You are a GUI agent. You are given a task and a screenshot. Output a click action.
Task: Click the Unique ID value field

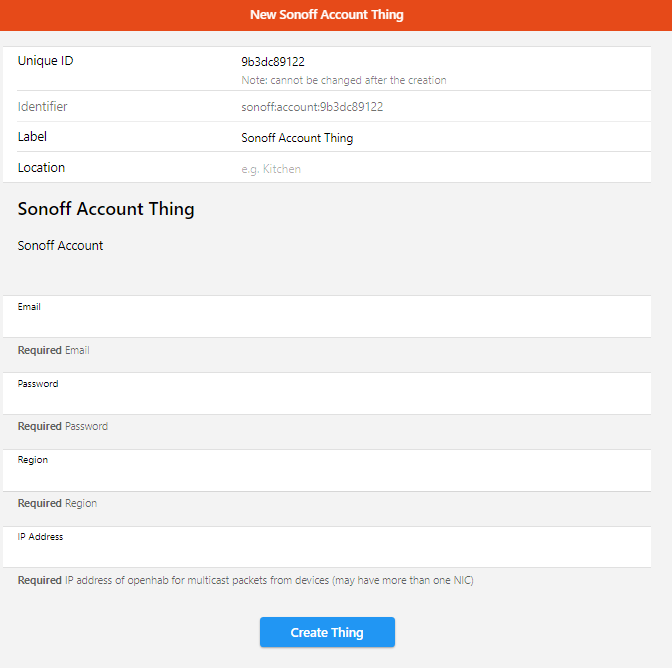[x=273, y=62]
